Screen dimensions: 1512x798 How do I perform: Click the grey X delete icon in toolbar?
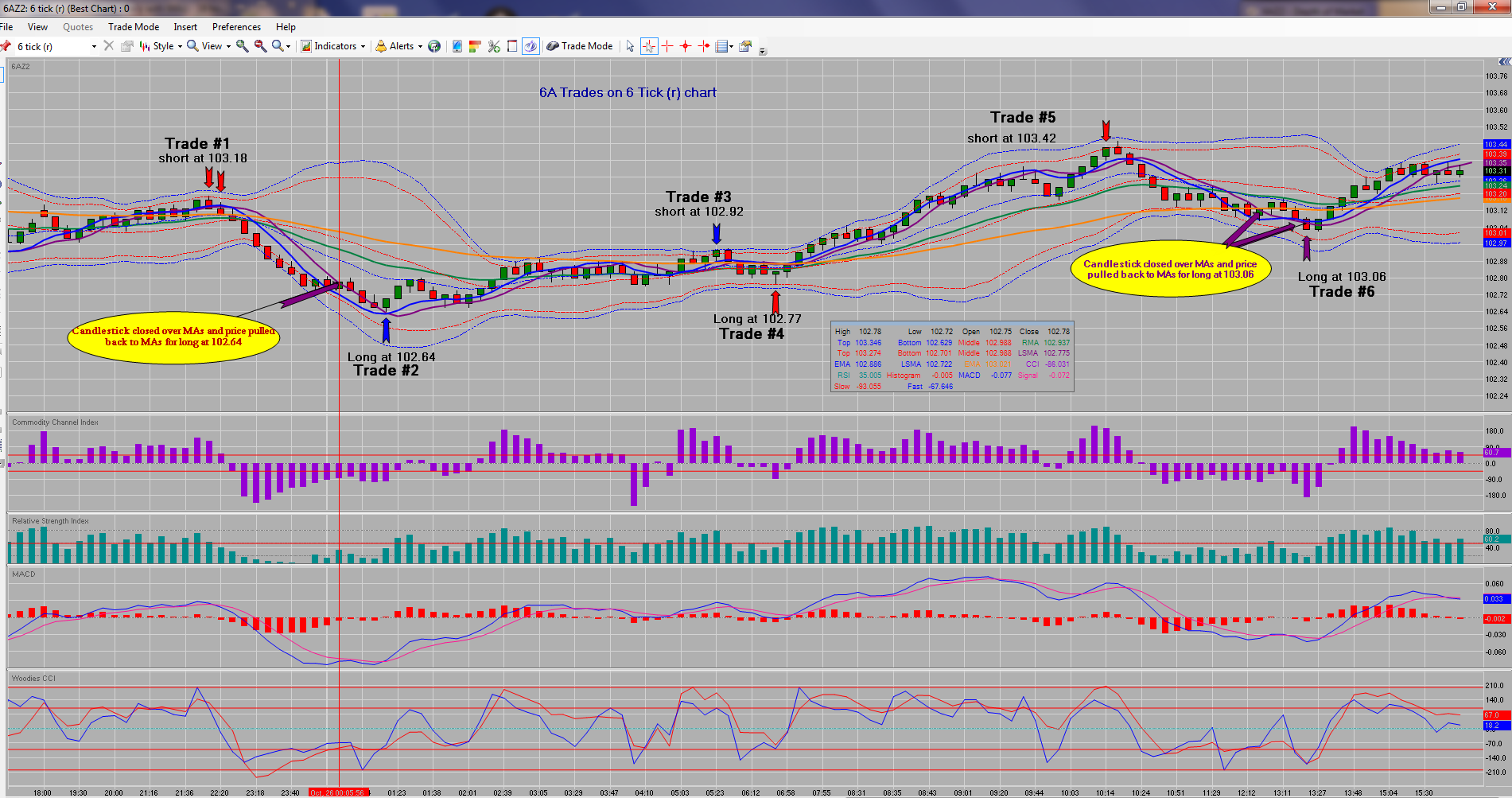109,46
